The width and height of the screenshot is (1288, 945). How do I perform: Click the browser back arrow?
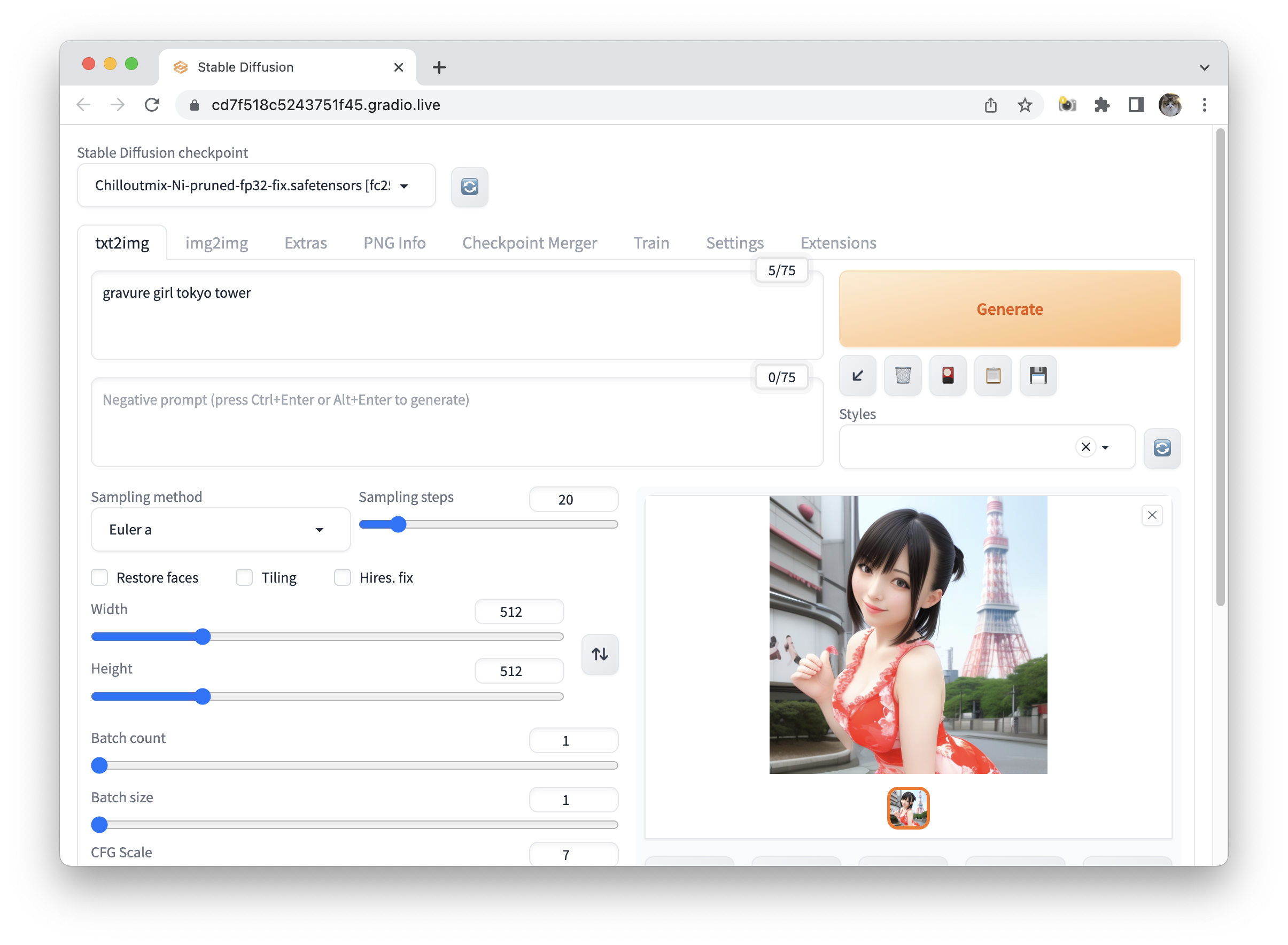click(83, 105)
